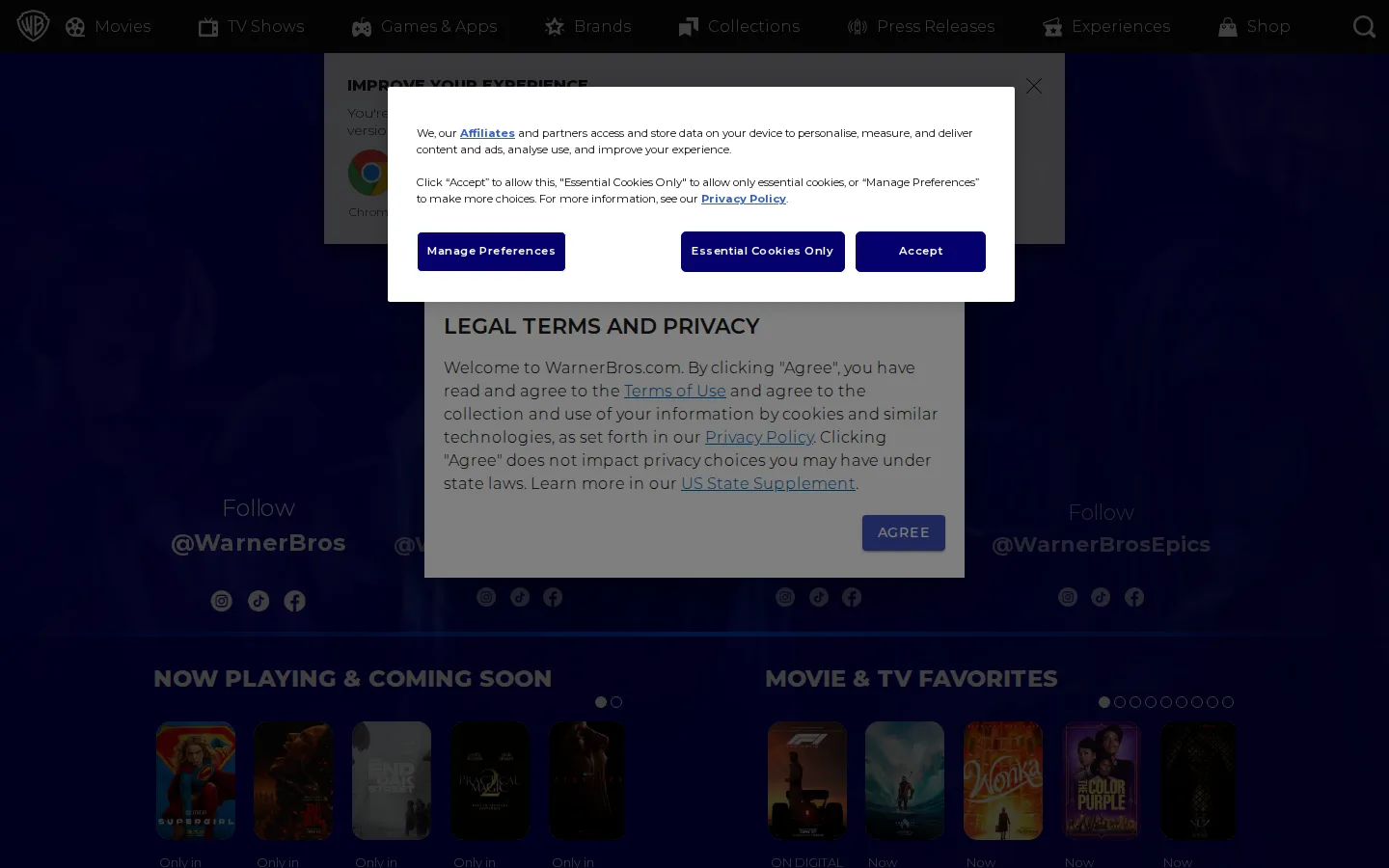
Task: Open the search magnifier icon
Action: pos(1364,26)
